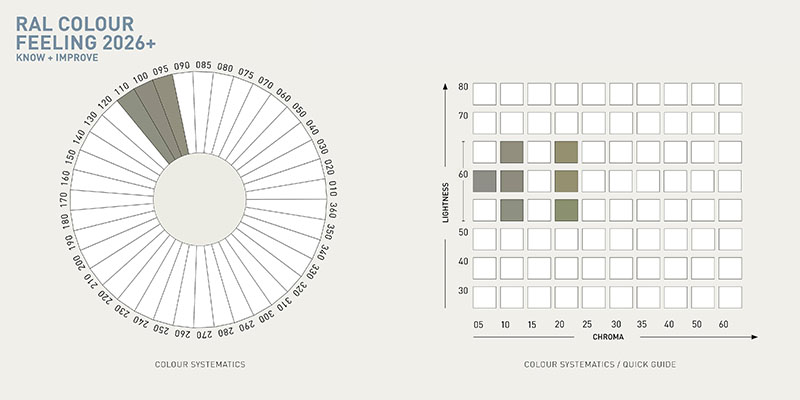This screenshot has height=400, width=800.
Task: Select the grey swatch at lightness 60, chroma 05
Action: (x=485, y=181)
